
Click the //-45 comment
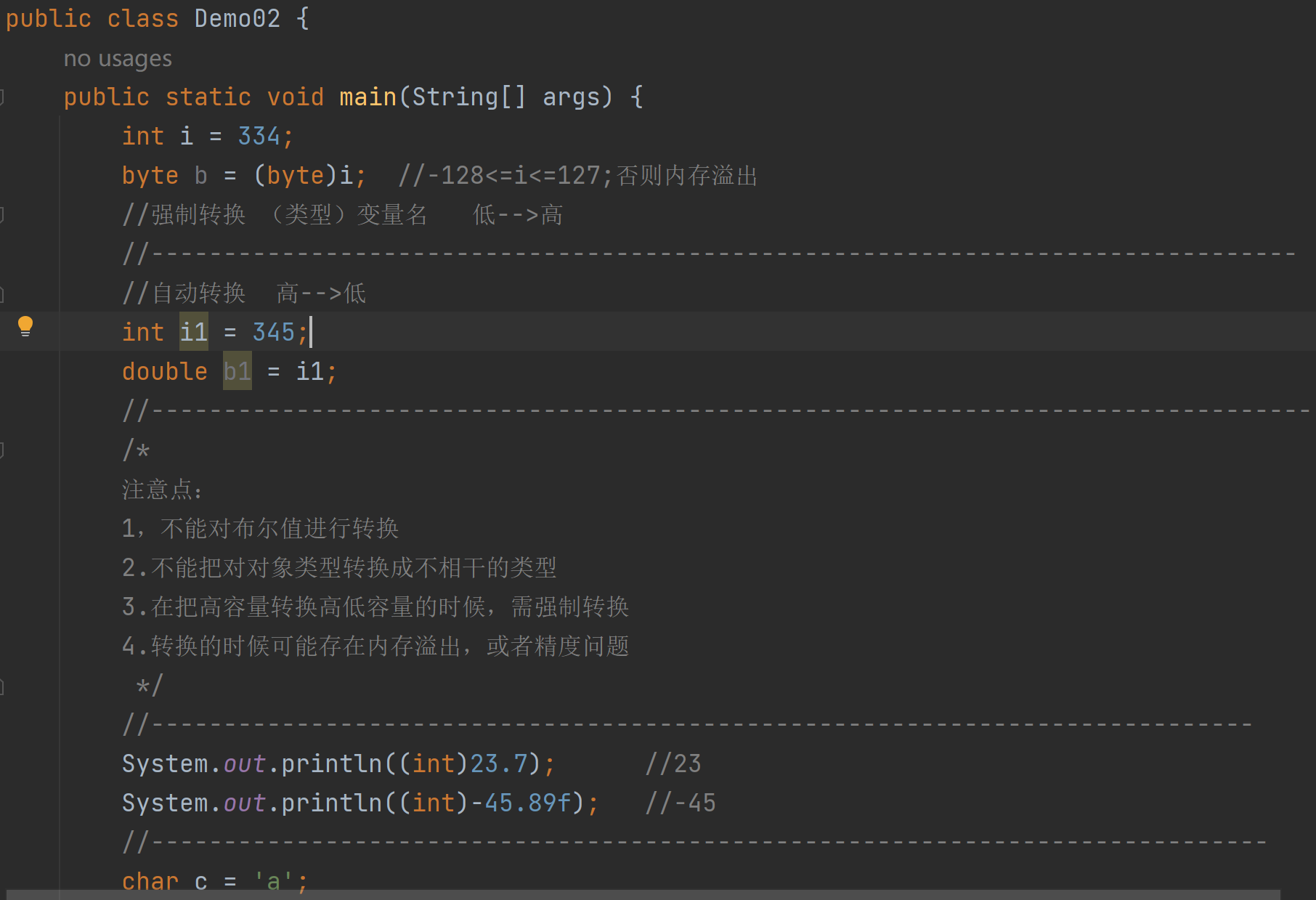pos(681,803)
